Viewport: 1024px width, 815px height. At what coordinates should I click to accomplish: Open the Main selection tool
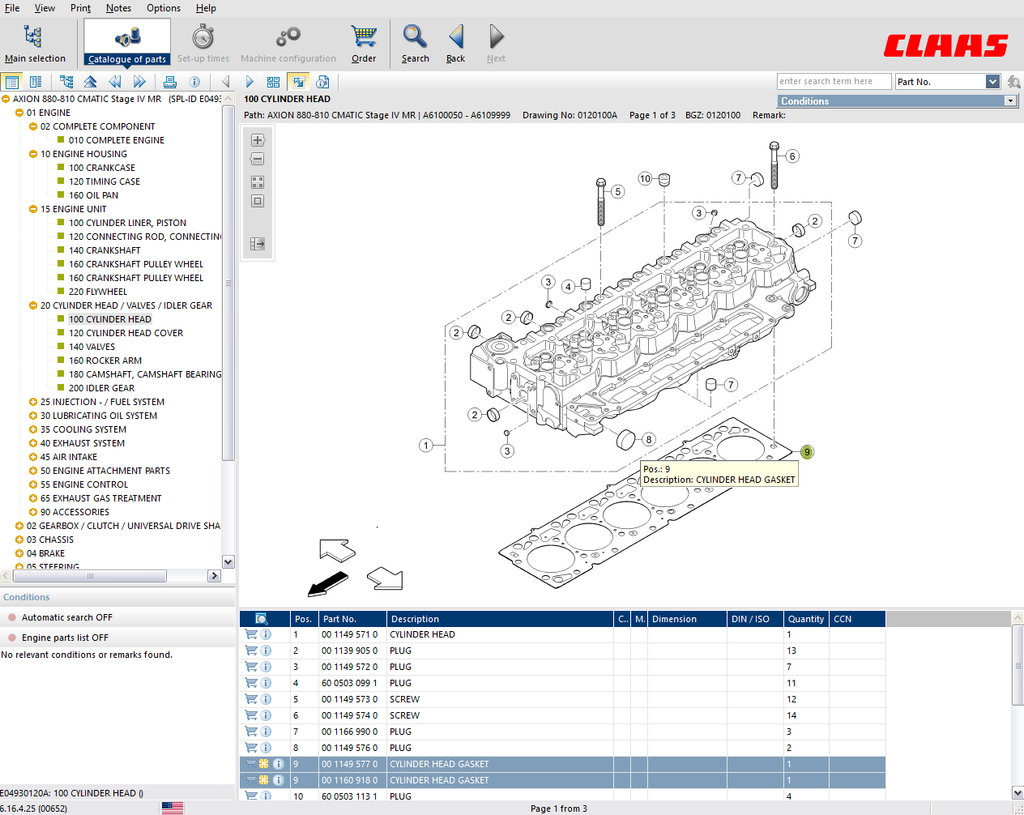point(35,44)
